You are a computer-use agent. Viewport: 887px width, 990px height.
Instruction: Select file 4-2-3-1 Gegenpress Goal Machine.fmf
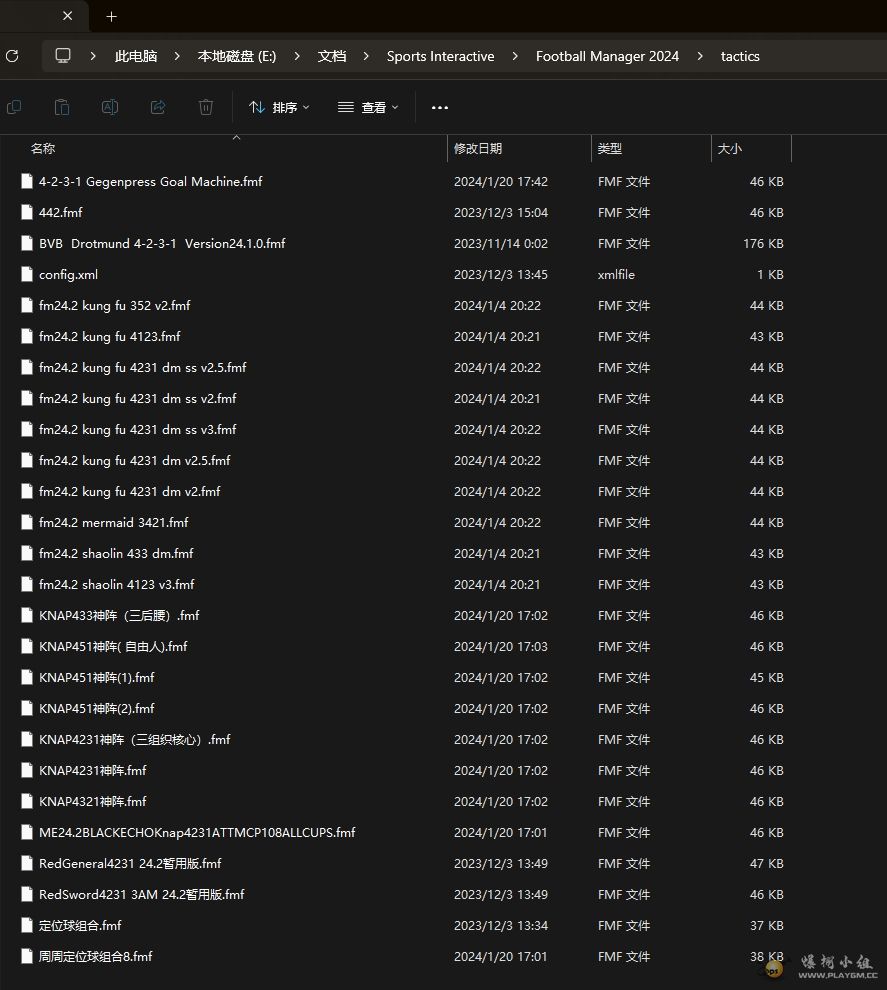pyautogui.click(x=150, y=181)
